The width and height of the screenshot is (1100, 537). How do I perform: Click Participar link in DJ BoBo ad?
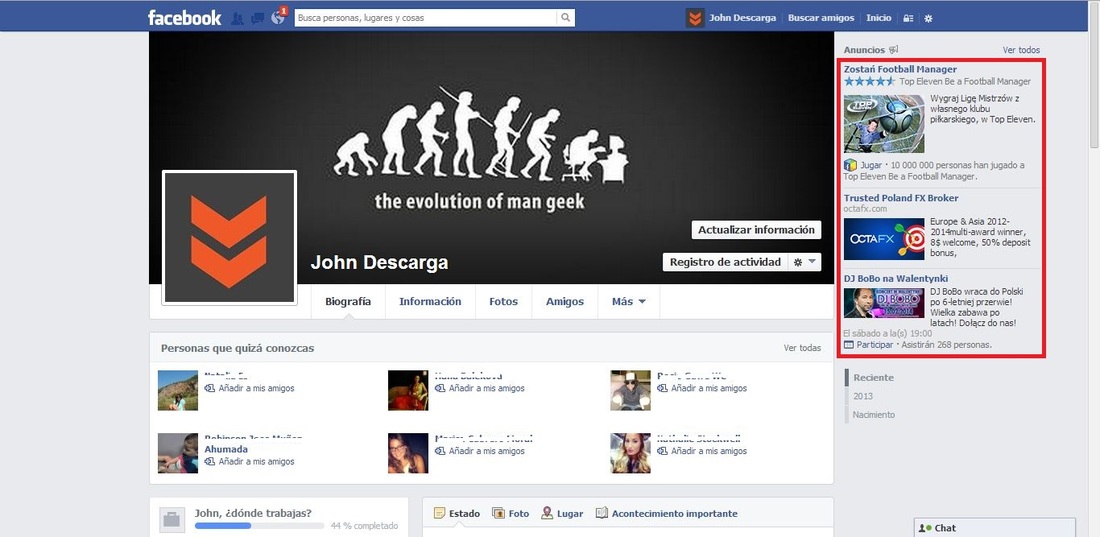coord(875,345)
